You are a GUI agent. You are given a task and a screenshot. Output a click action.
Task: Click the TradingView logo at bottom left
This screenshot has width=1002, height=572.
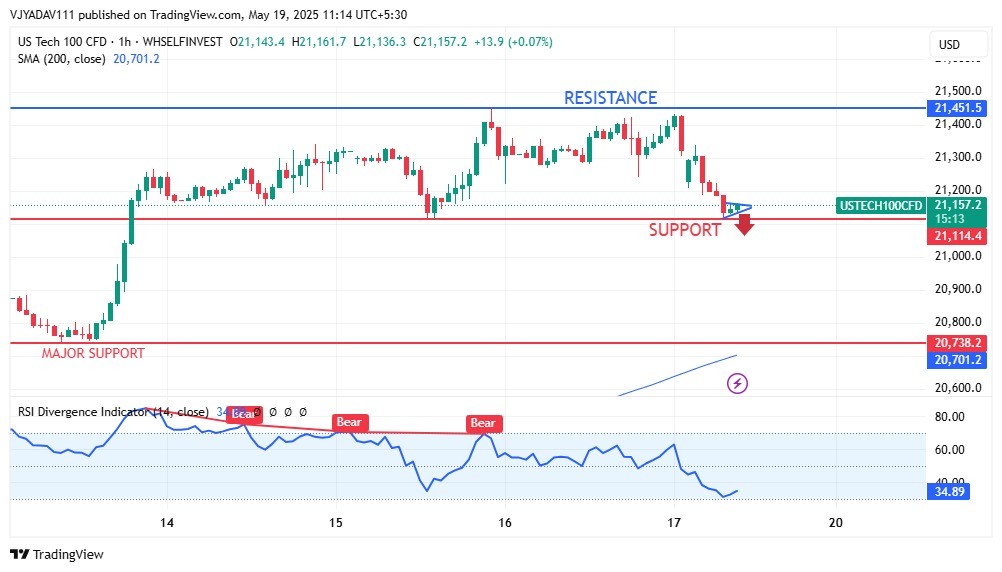click(57, 554)
